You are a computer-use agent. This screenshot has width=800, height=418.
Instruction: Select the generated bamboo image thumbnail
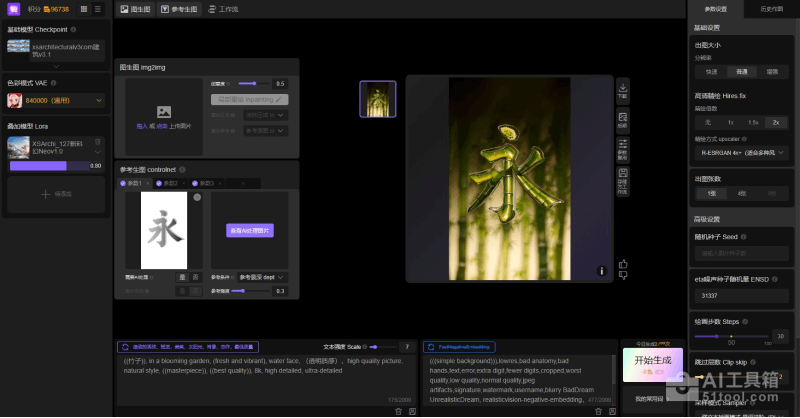377,99
